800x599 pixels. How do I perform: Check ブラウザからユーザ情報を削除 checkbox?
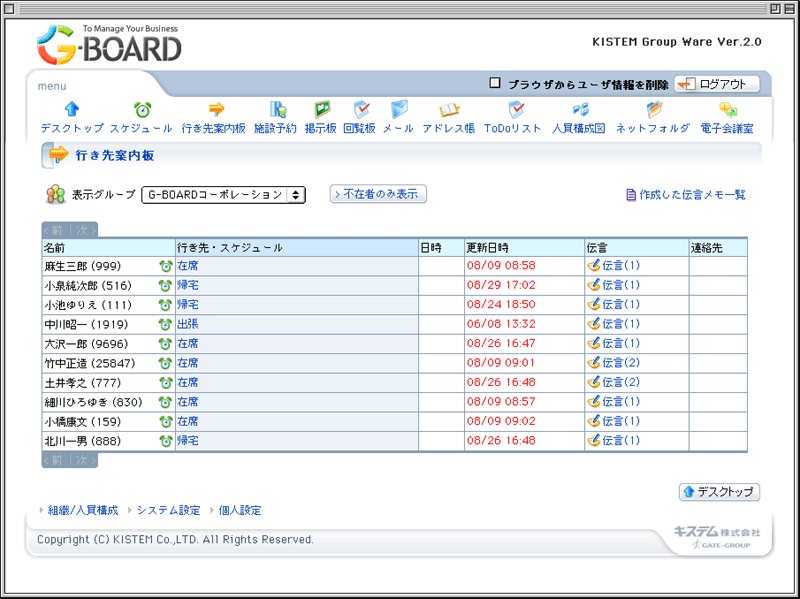pos(494,83)
